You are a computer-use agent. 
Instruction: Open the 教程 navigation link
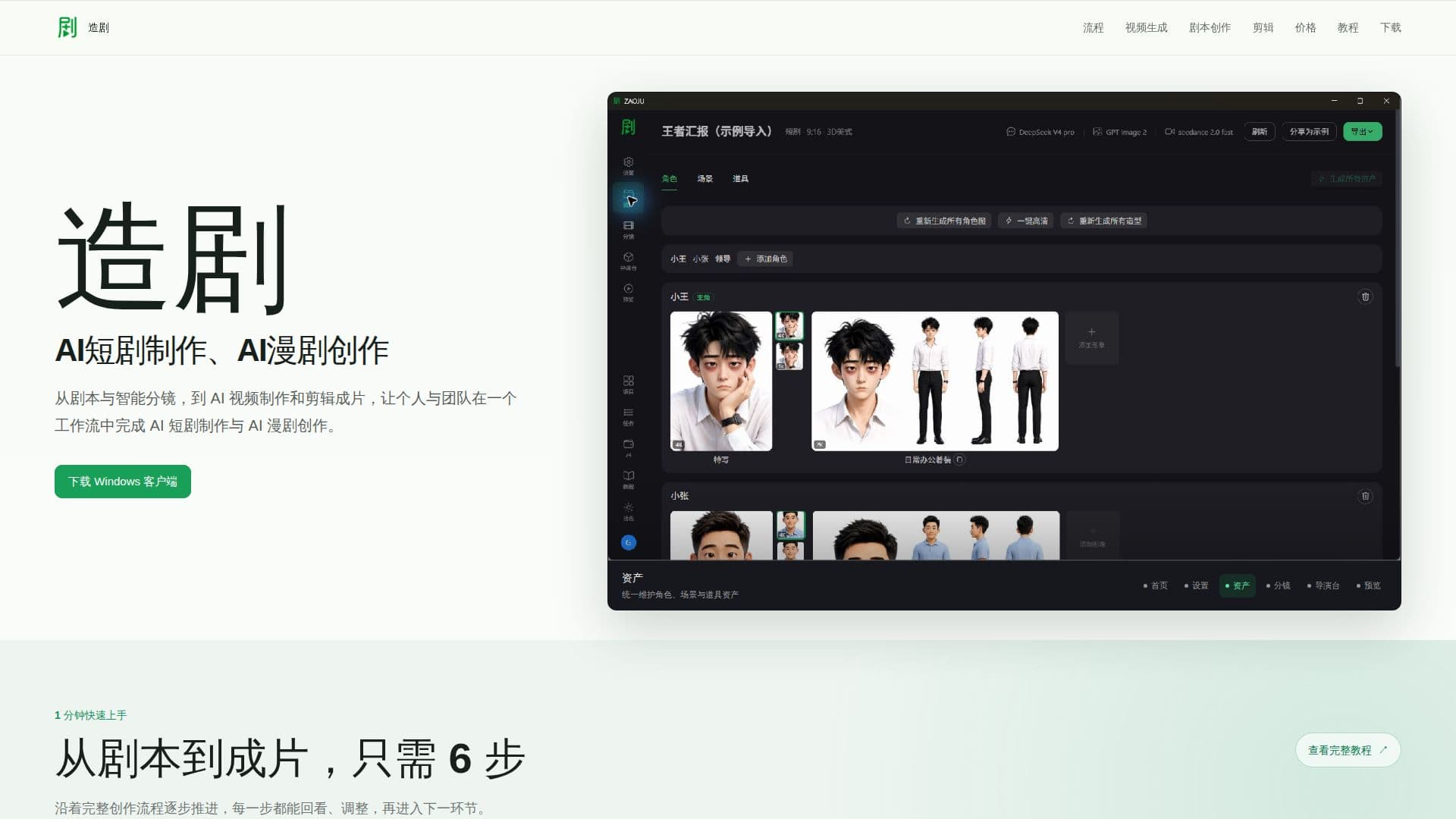(x=1348, y=27)
